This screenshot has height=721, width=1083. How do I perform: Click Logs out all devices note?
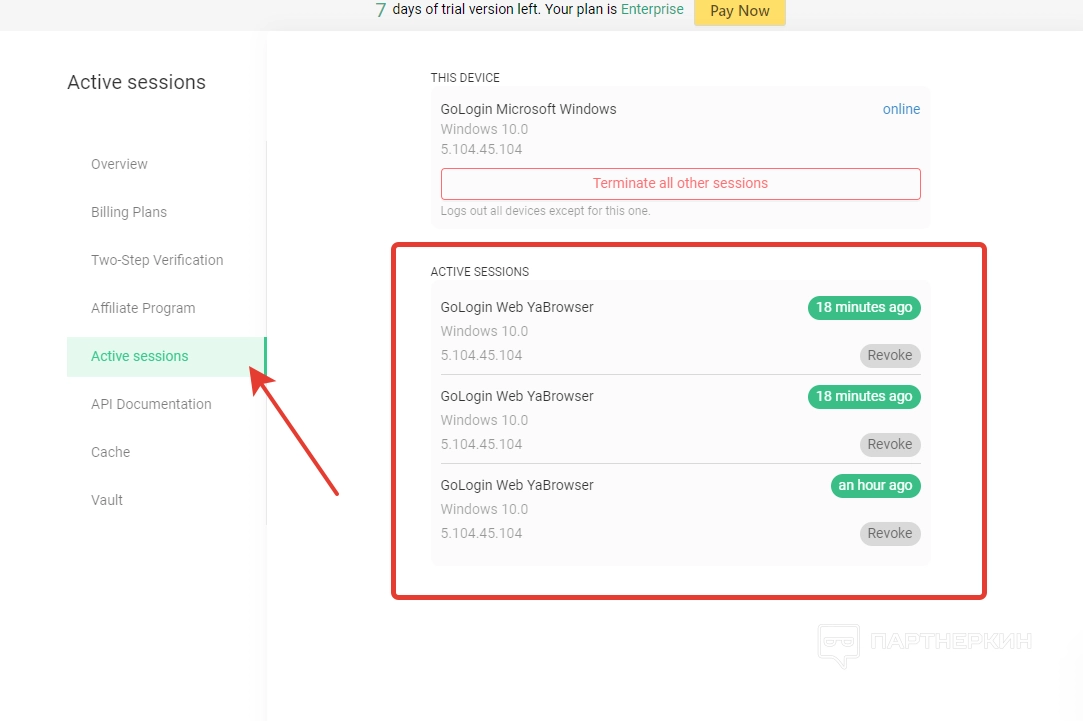546,211
